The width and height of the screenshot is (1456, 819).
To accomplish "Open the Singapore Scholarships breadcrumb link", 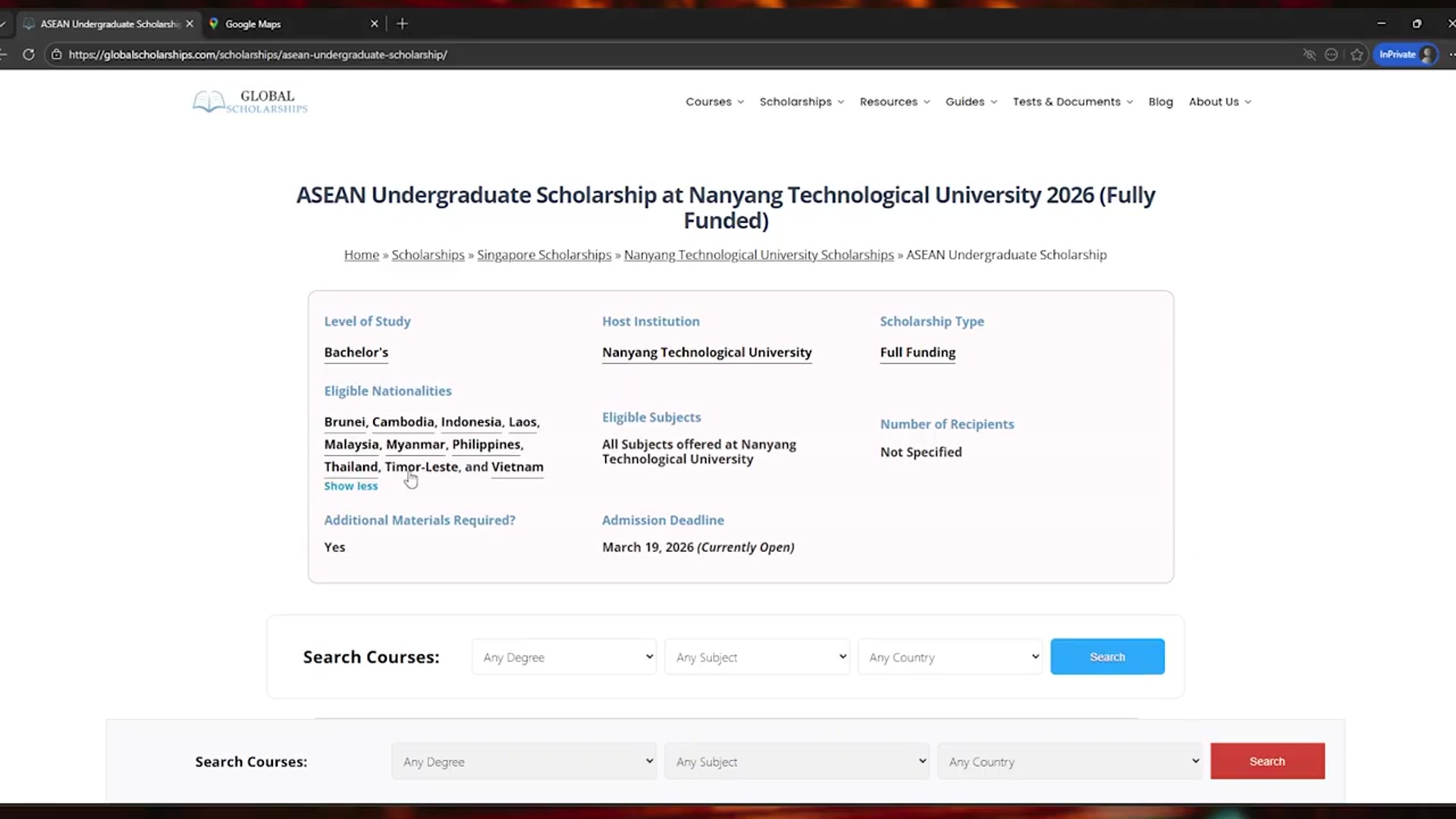I will 544,255.
